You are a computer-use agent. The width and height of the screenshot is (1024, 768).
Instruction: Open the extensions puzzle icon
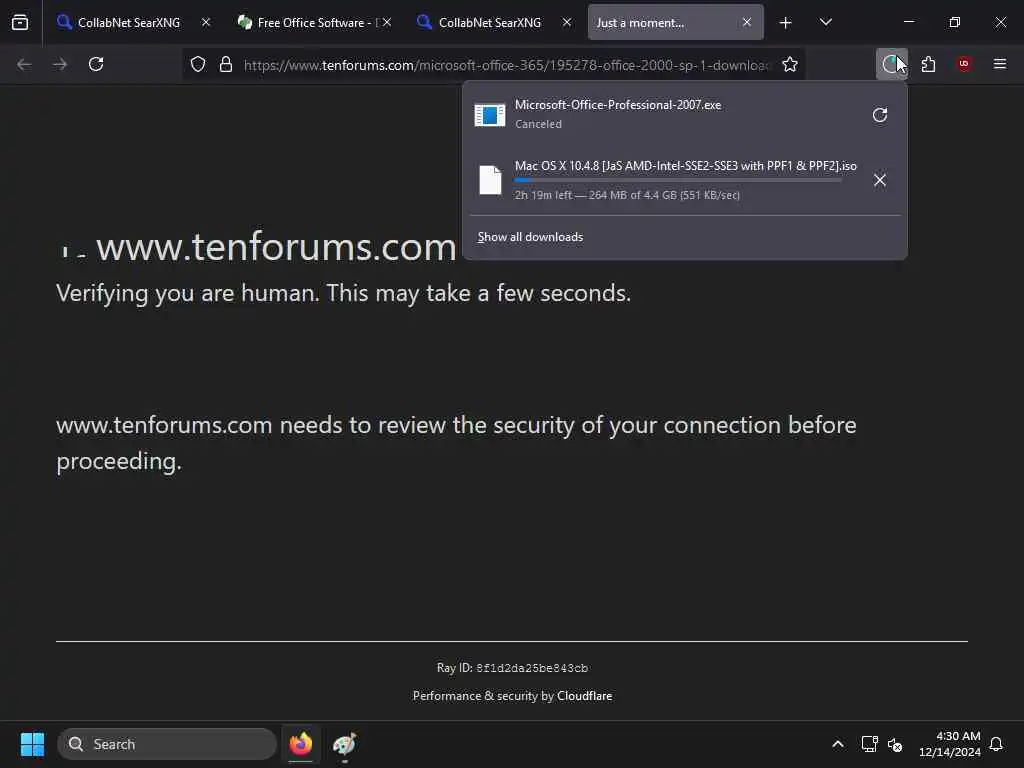(928, 64)
